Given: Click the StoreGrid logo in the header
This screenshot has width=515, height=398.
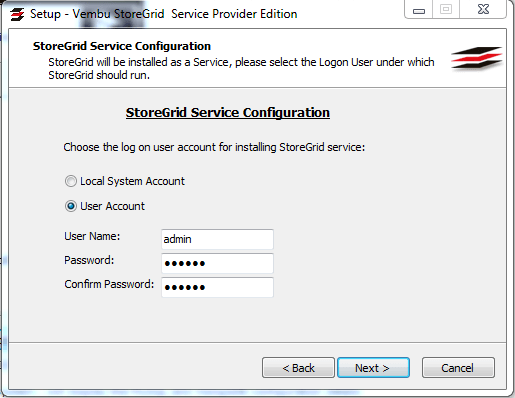Looking at the screenshot, I should coord(477,58).
